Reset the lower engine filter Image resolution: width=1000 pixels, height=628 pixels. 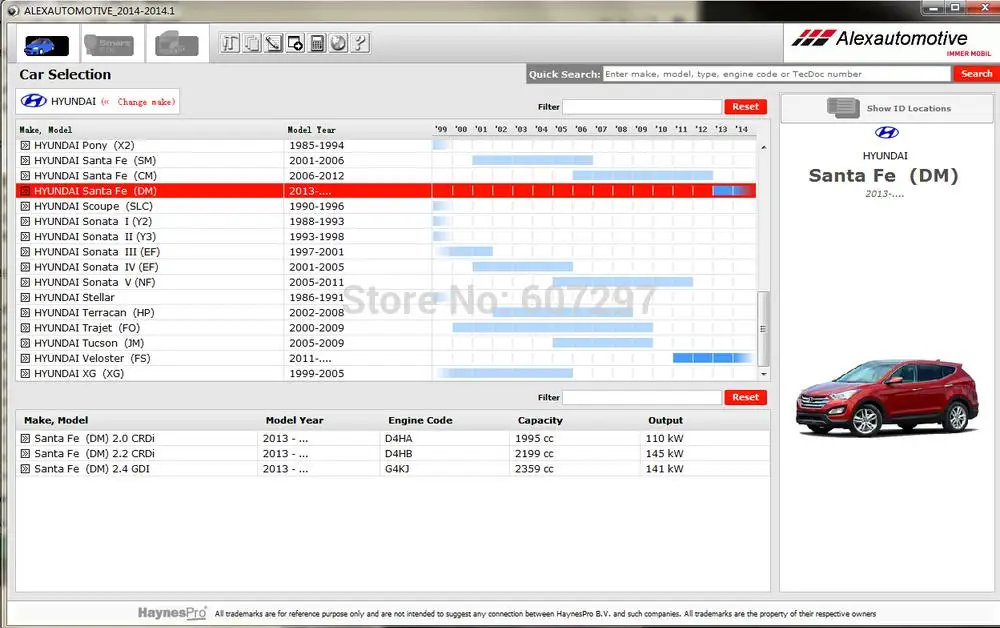tap(746, 397)
